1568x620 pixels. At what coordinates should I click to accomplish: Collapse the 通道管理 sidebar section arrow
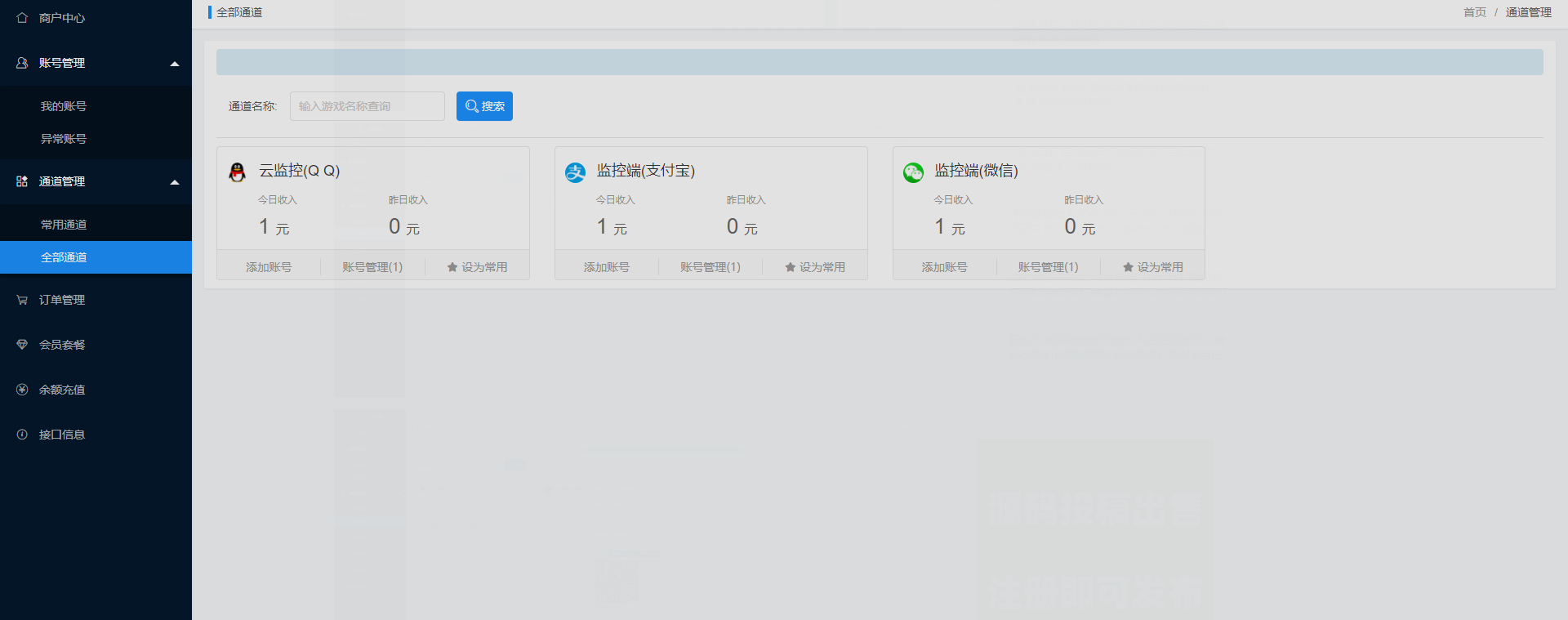pyautogui.click(x=174, y=182)
